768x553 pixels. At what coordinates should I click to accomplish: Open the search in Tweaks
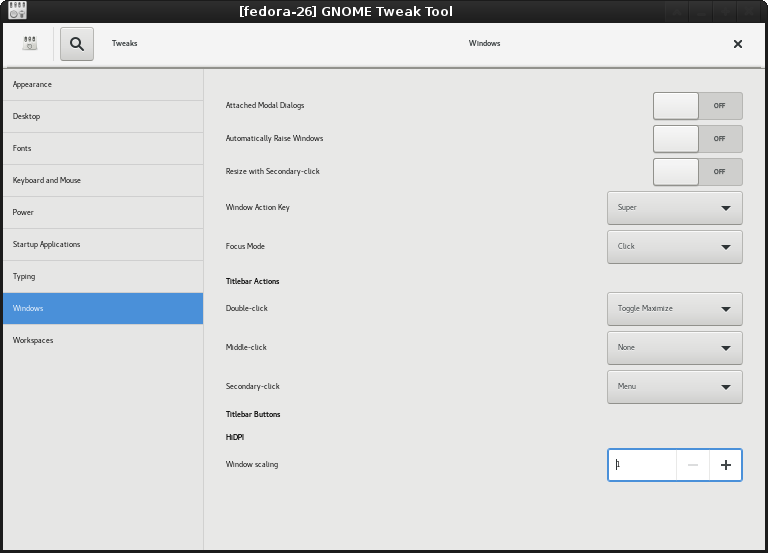[77, 44]
